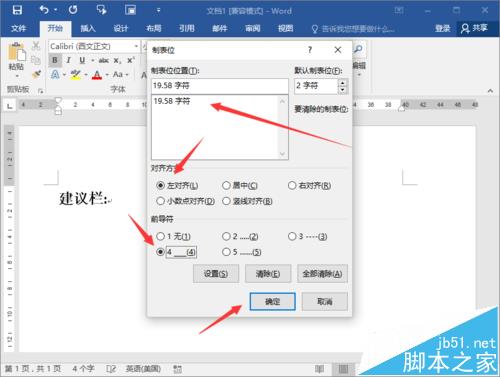Apply subscript formatting
This screenshot has width=500, height=377.
point(117,61)
